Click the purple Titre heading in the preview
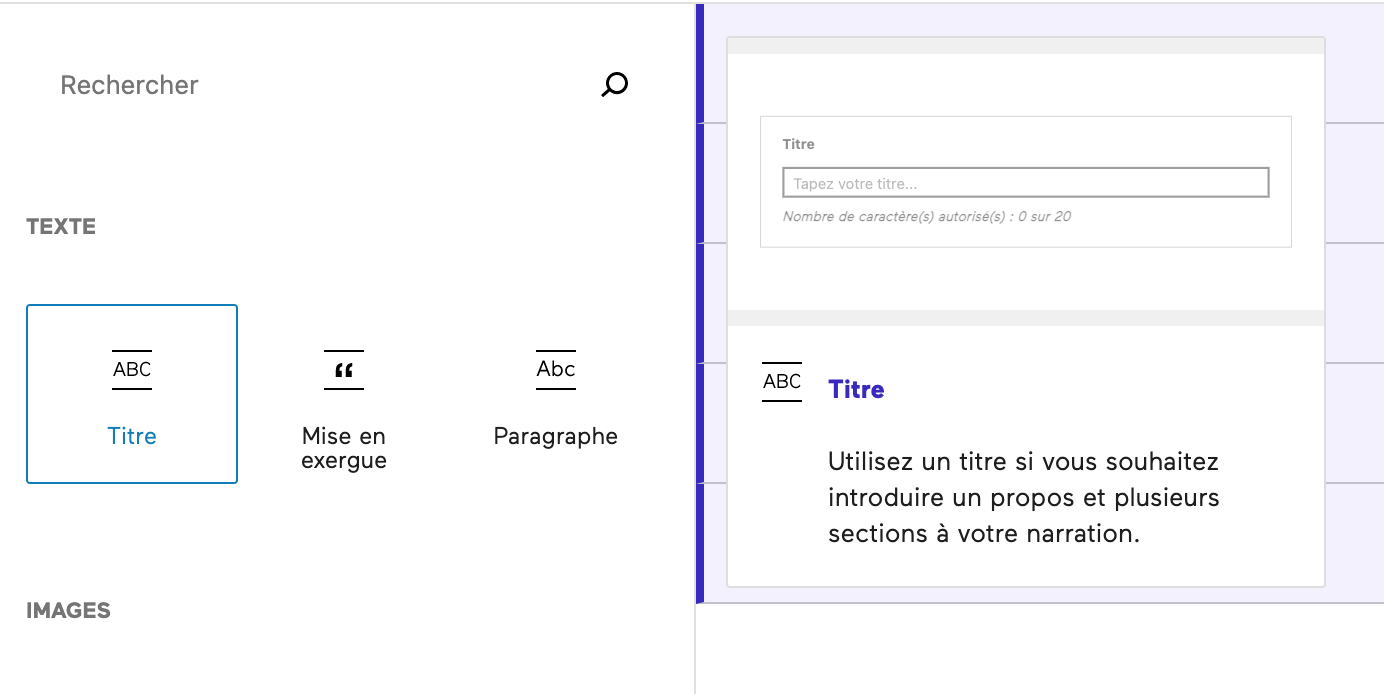The height and width of the screenshot is (694, 1384). pyautogui.click(x=856, y=389)
